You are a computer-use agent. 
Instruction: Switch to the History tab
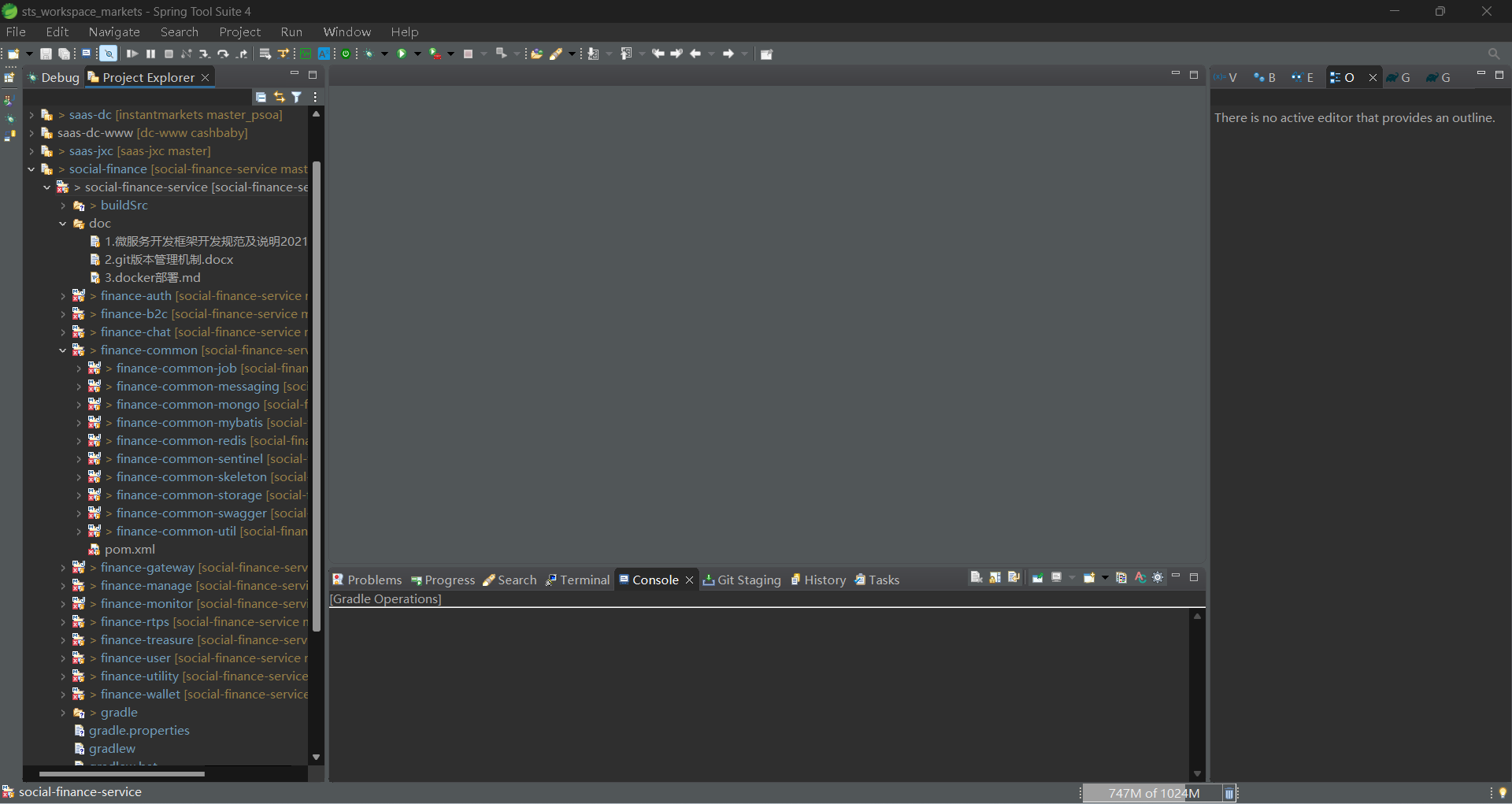click(818, 580)
